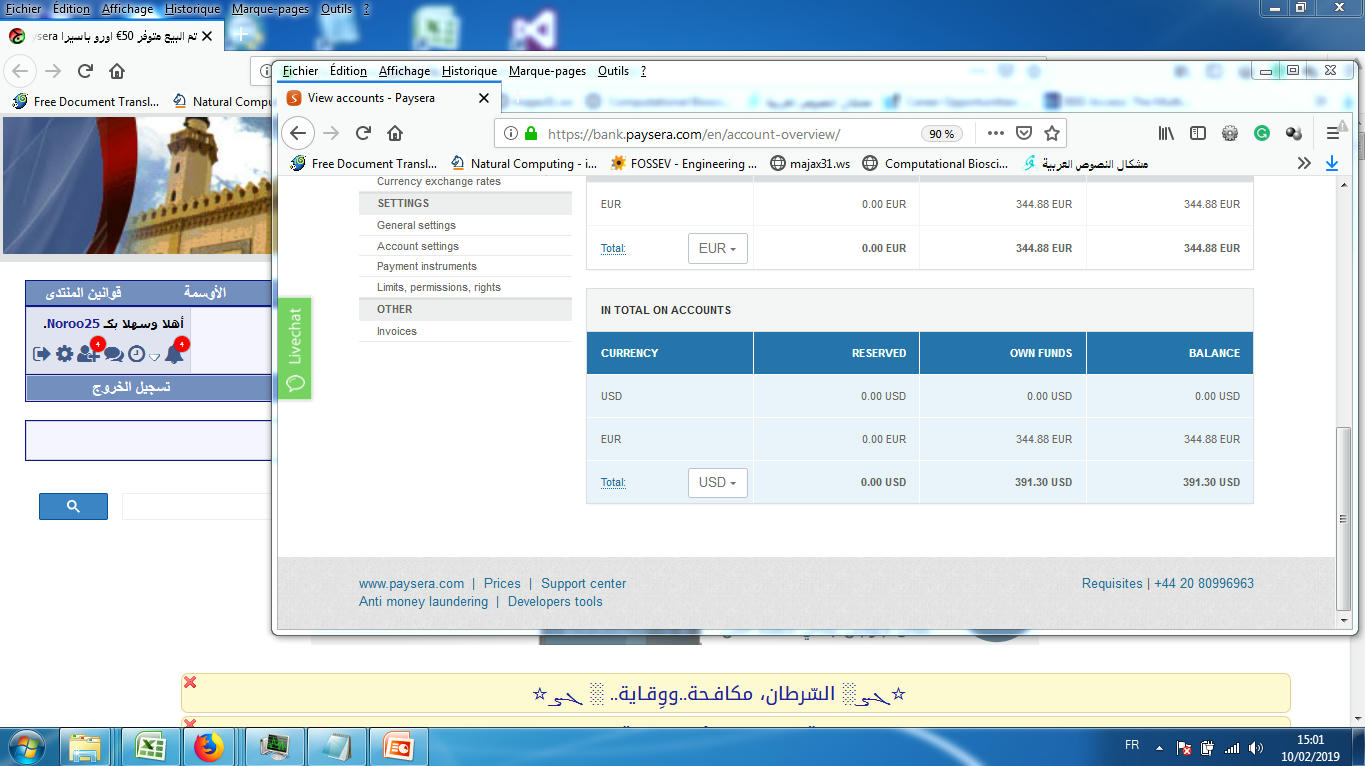Image resolution: width=1365 pixels, height=766 pixels.
Task: Go back in the Paysera browser window
Action: pos(298,133)
